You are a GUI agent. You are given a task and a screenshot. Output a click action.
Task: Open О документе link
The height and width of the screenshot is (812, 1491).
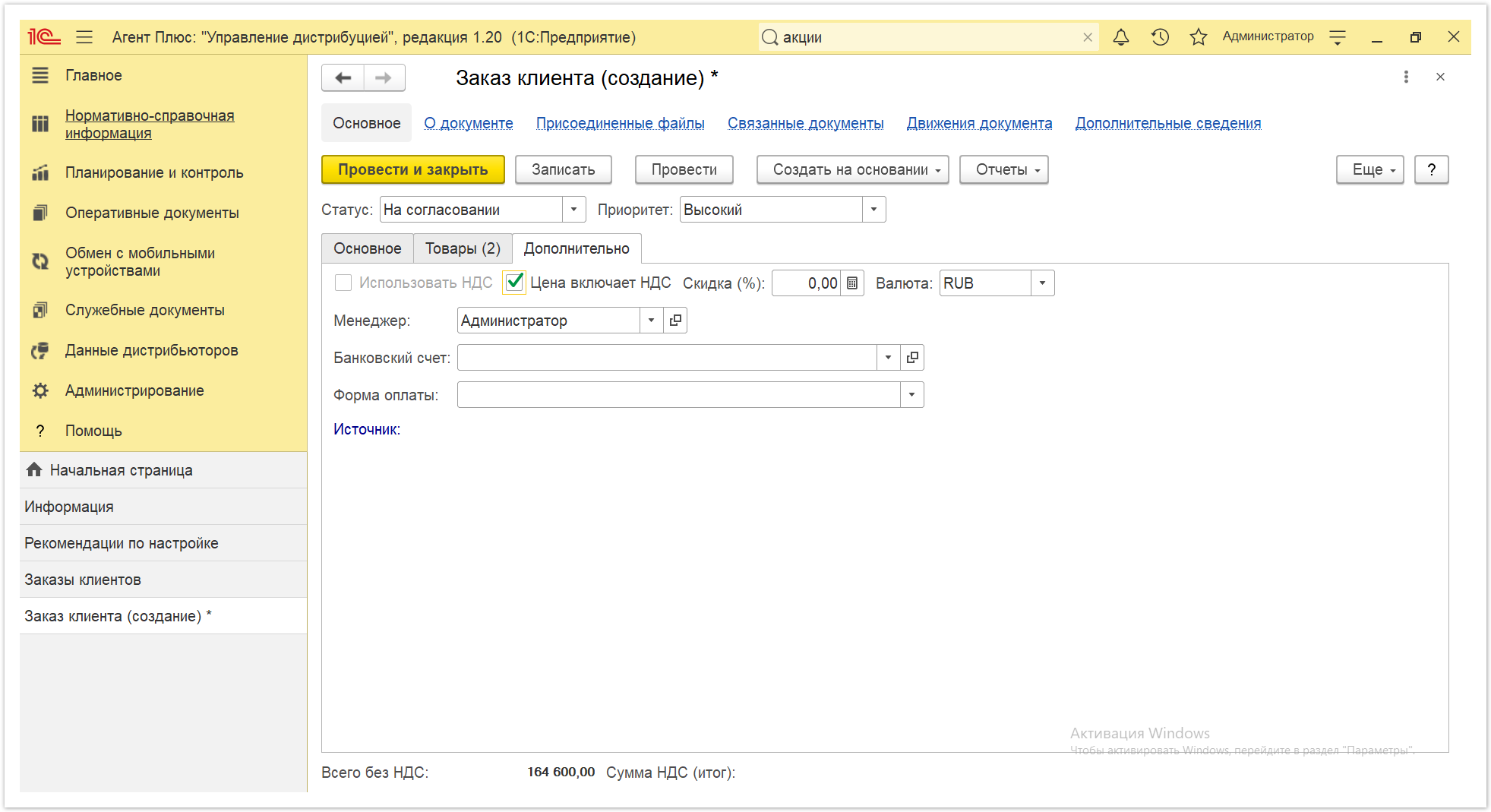(468, 123)
